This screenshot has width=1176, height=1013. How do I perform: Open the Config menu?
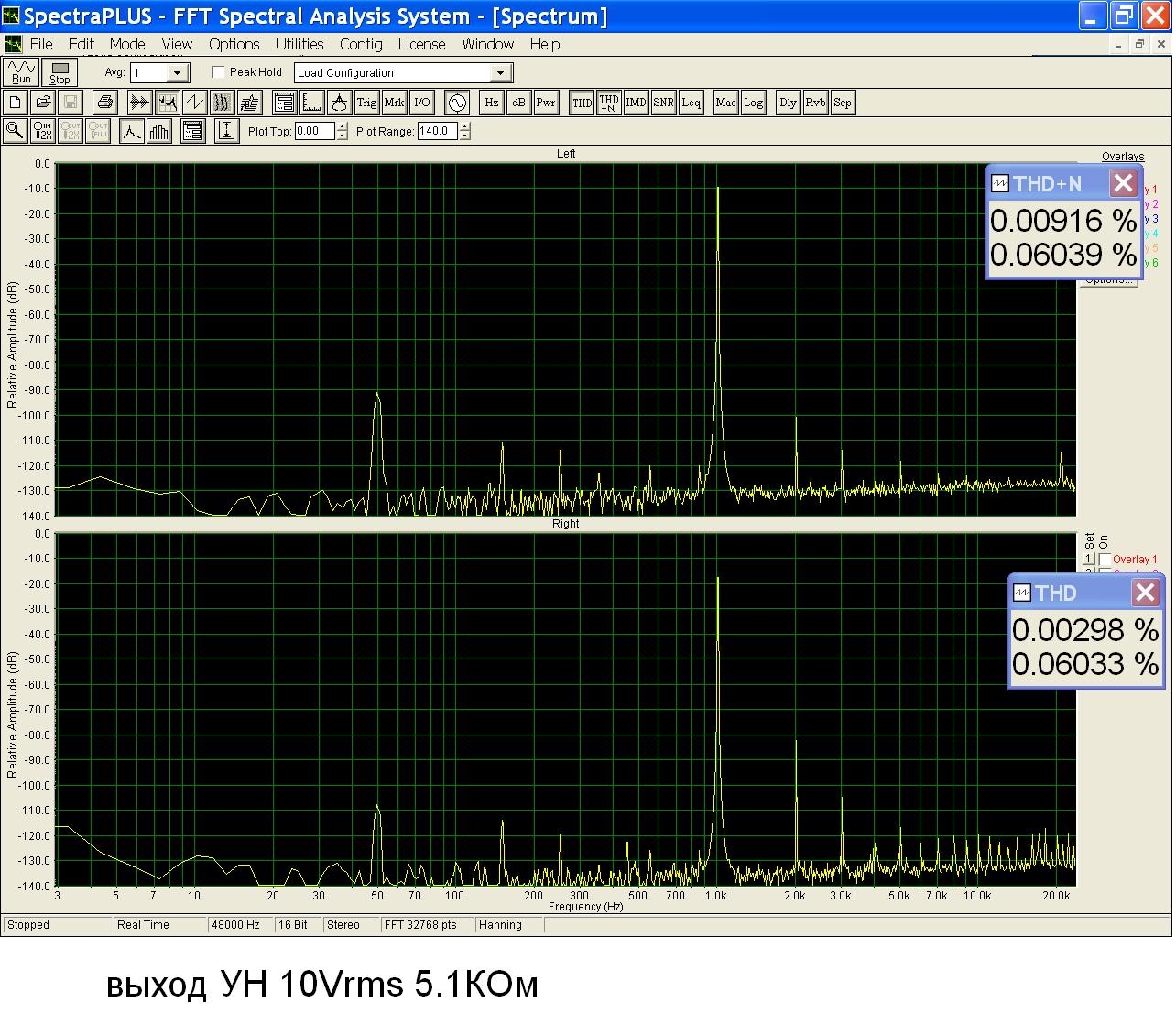pos(361,44)
